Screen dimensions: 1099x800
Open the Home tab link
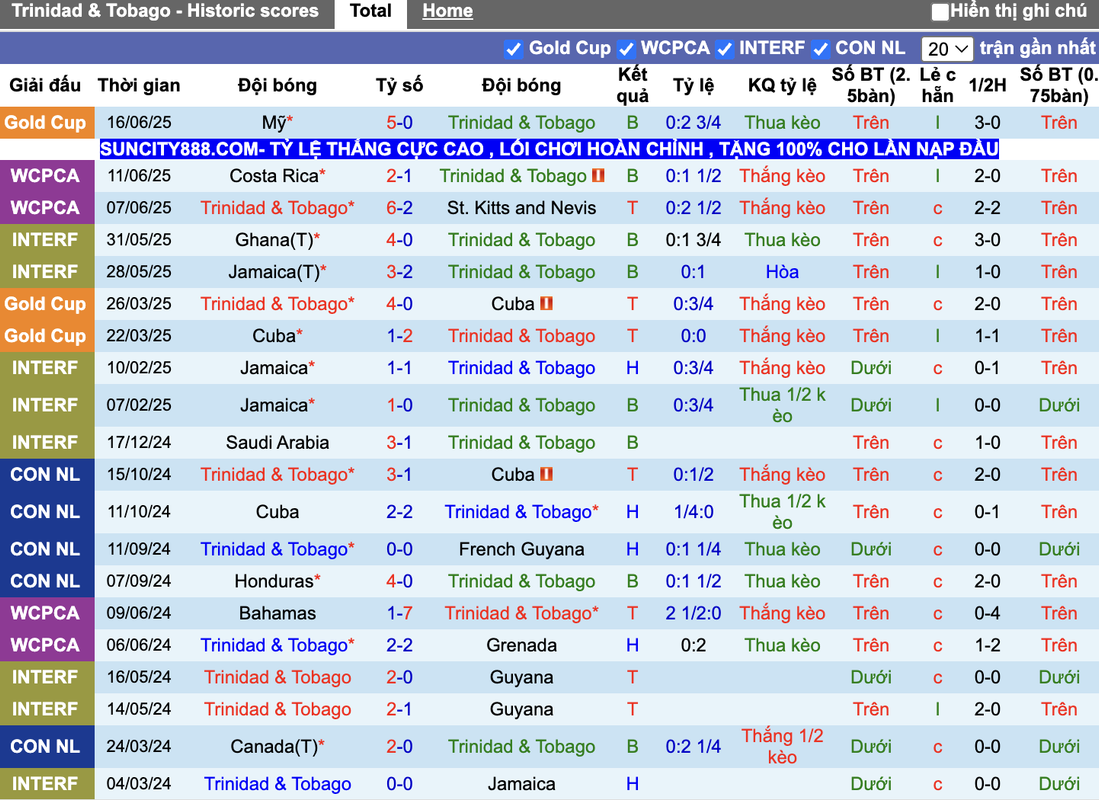coord(447,11)
